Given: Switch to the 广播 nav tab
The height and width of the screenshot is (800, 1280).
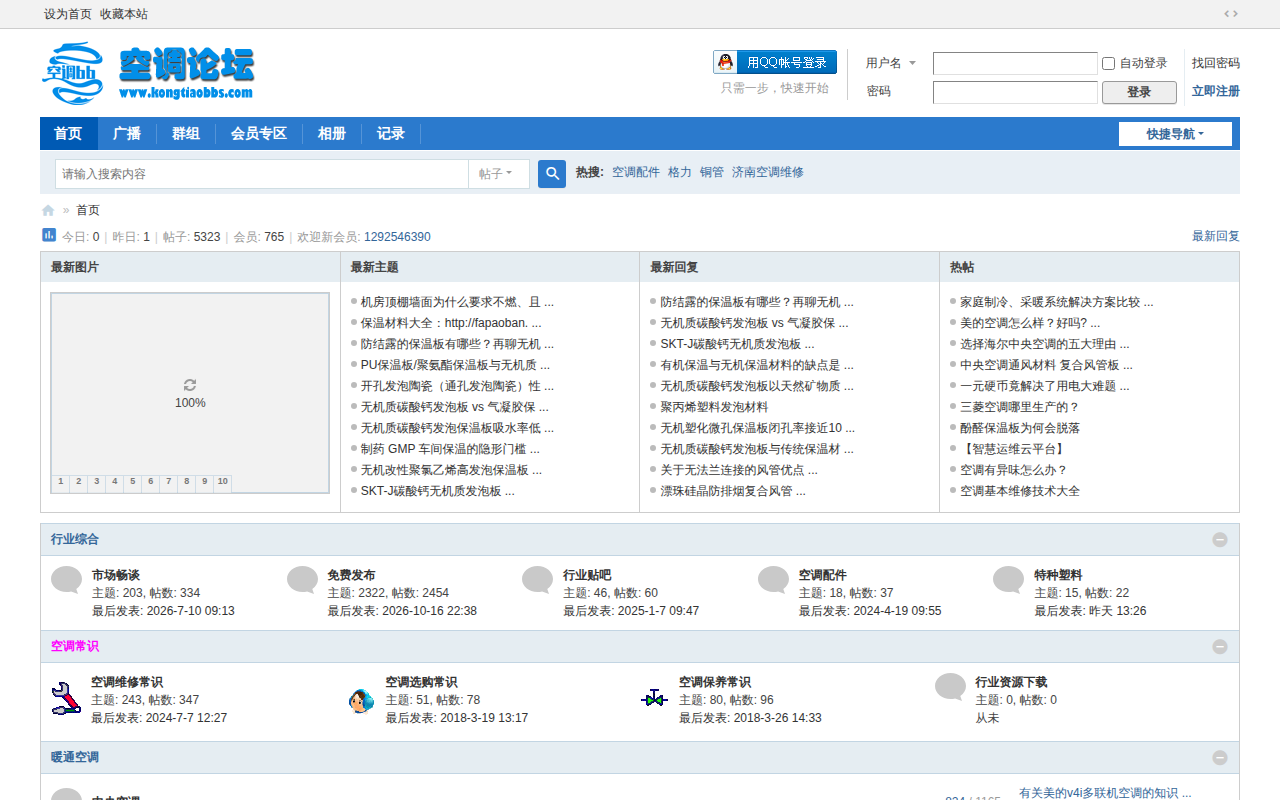Looking at the screenshot, I should pos(127,134).
